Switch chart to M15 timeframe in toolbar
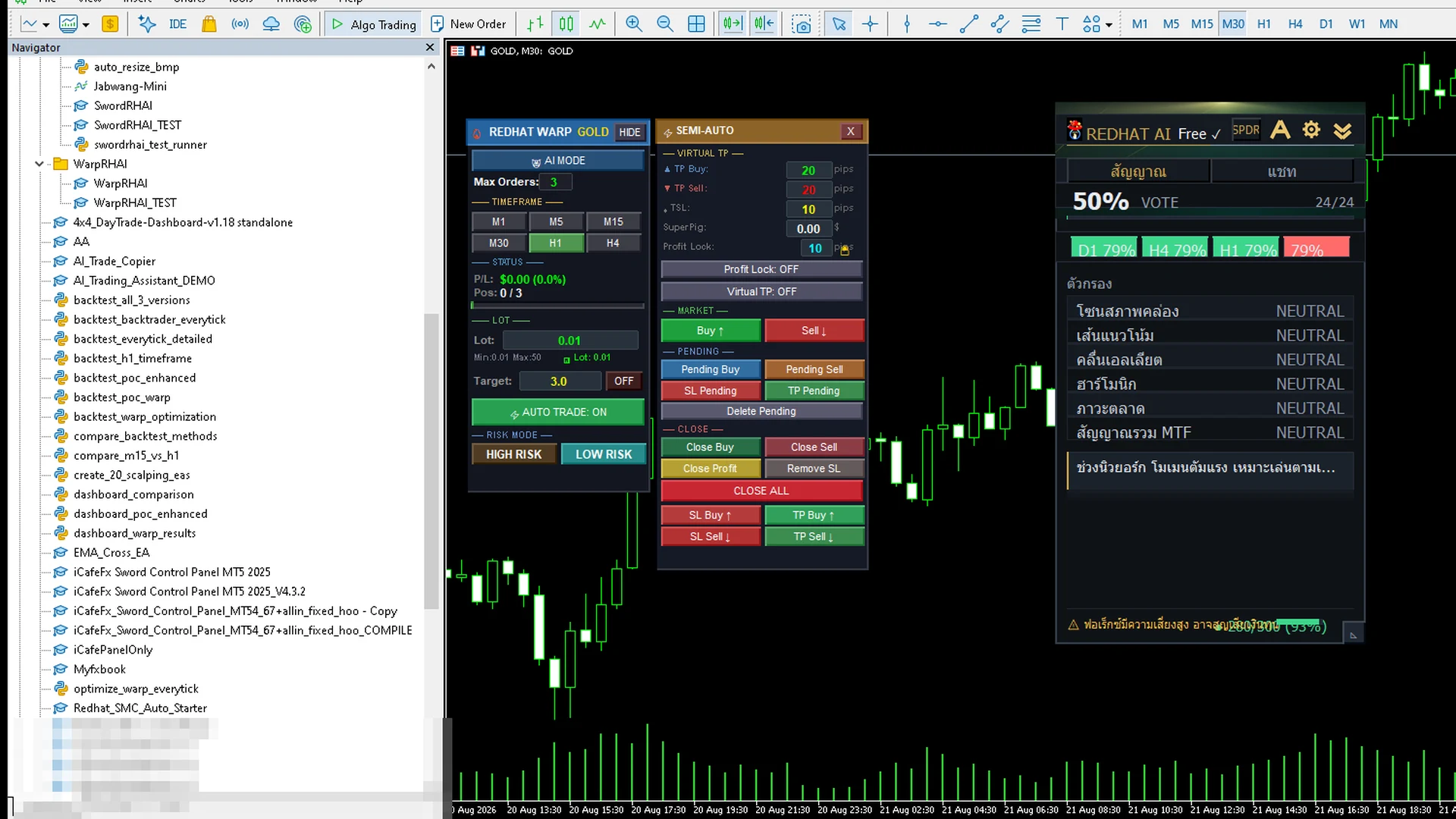This screenshot has width=1456, height=819. [x=1202, y=24]
